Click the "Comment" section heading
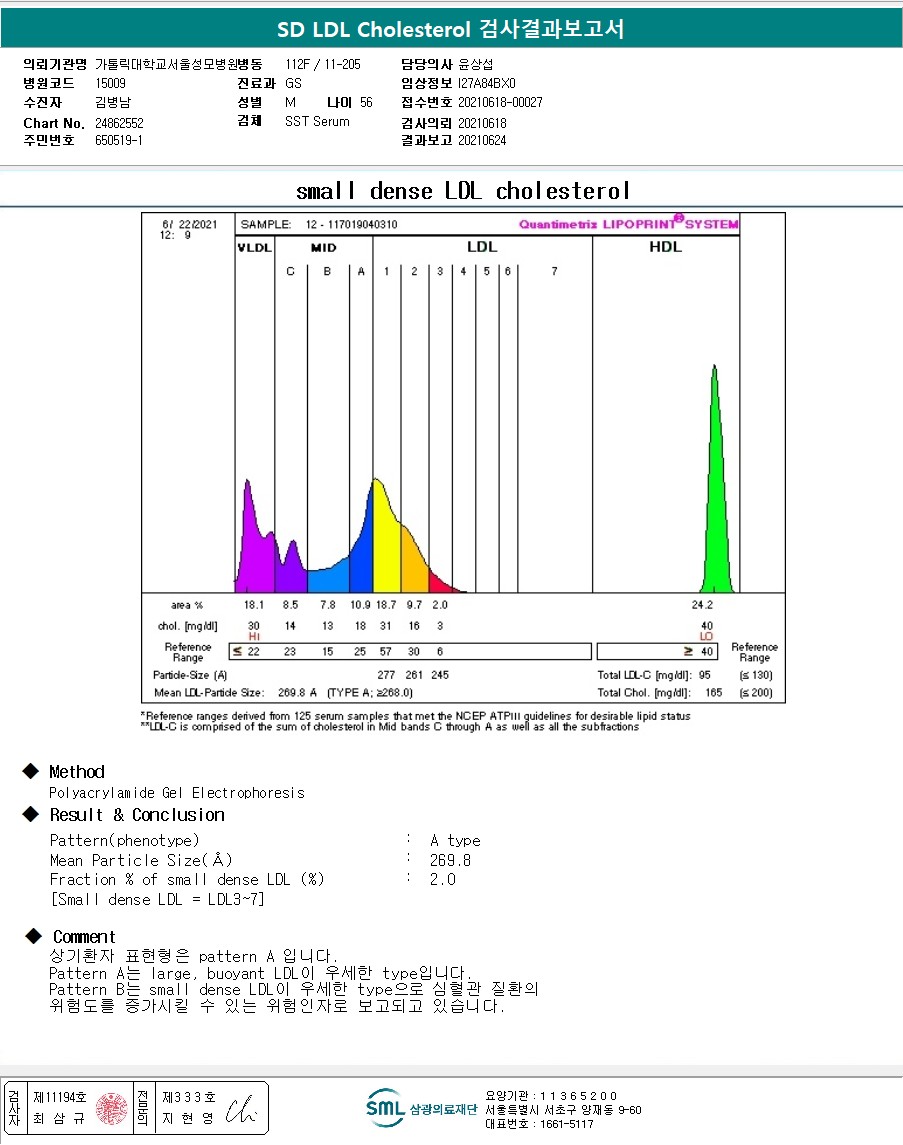 coord(84,937)
